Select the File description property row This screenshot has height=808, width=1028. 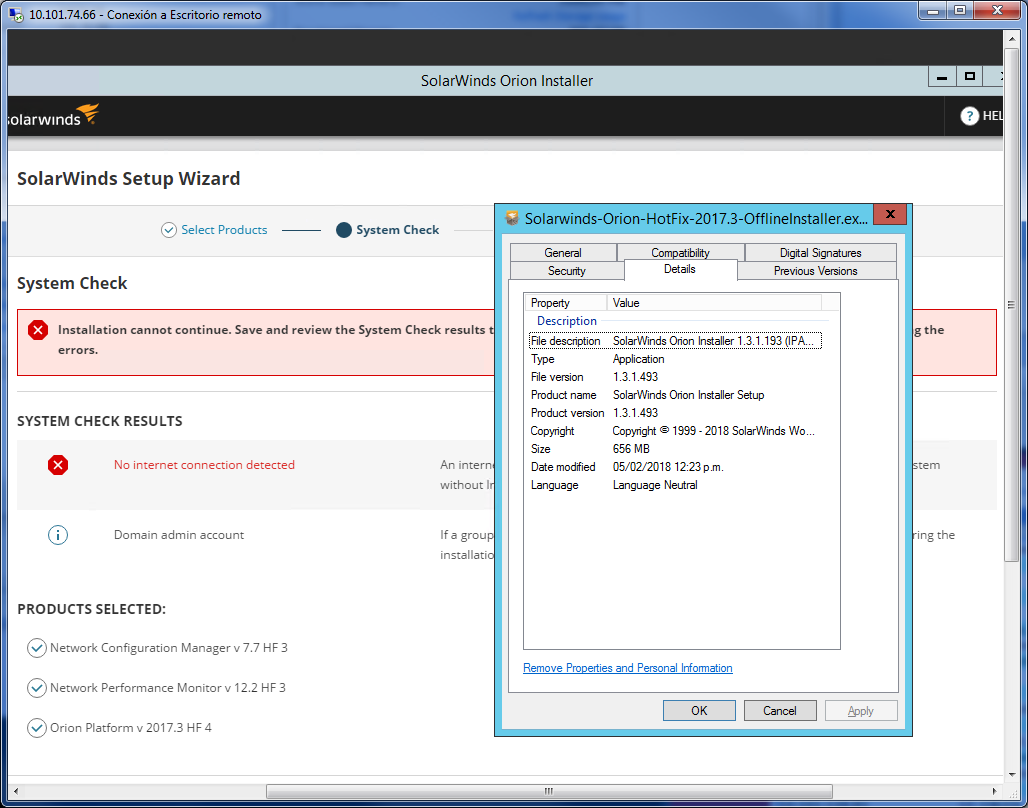coord(675,341)
